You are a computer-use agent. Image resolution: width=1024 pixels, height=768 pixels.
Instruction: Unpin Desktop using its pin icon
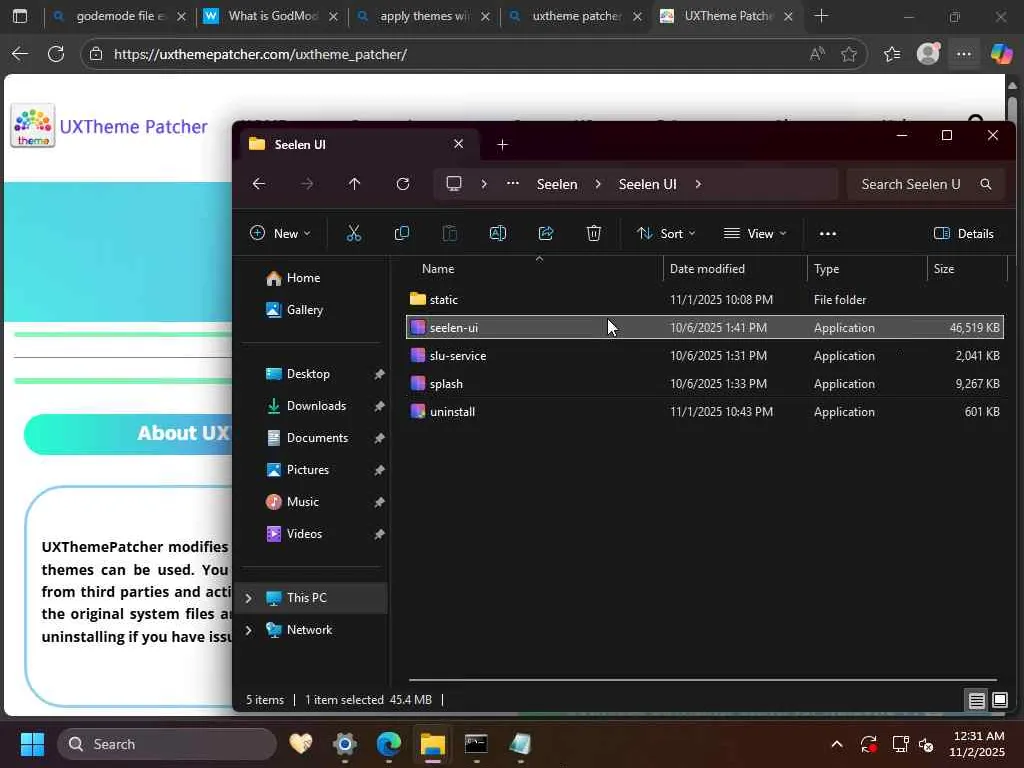click(x=379, y=374)
